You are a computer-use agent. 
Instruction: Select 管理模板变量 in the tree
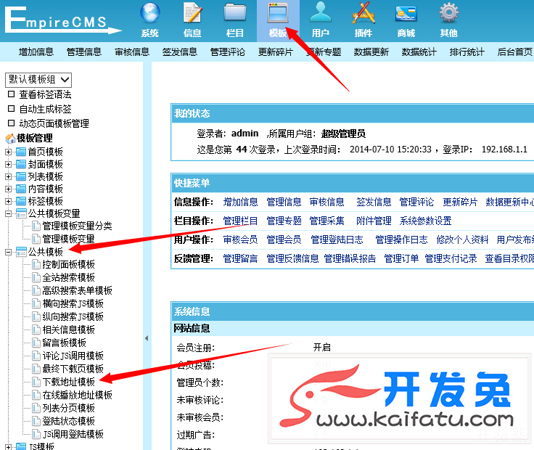click(x=68, y=238)
